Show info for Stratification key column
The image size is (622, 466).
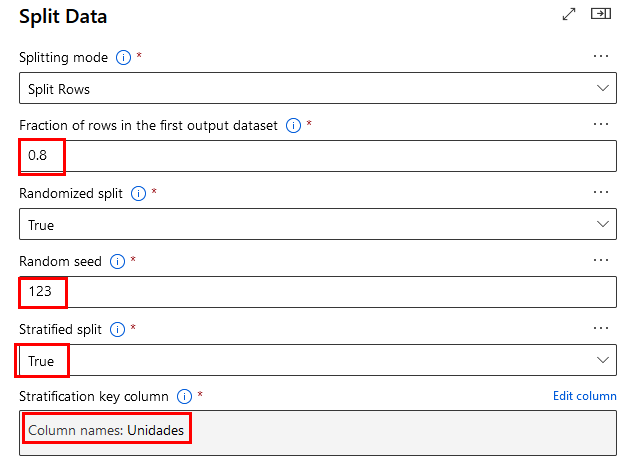(184, 397)
